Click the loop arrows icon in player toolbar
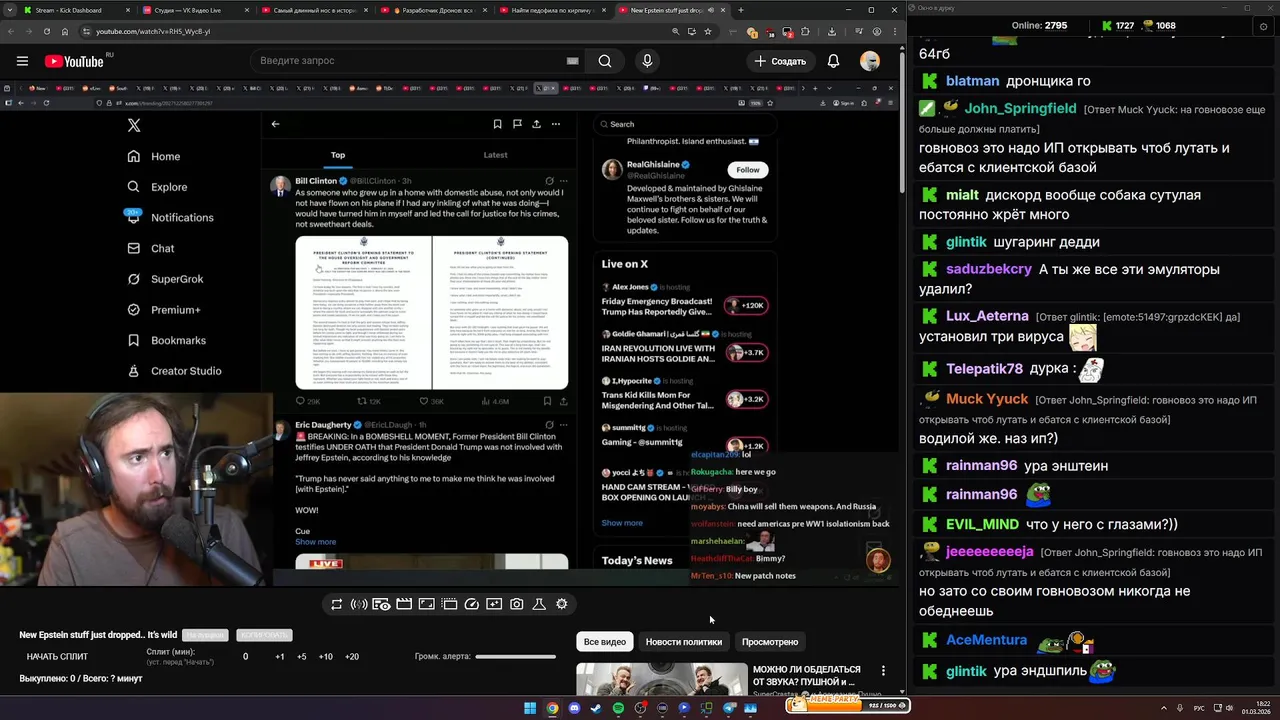This screenshot has height=720, width=1280. (x=337, y=604)
